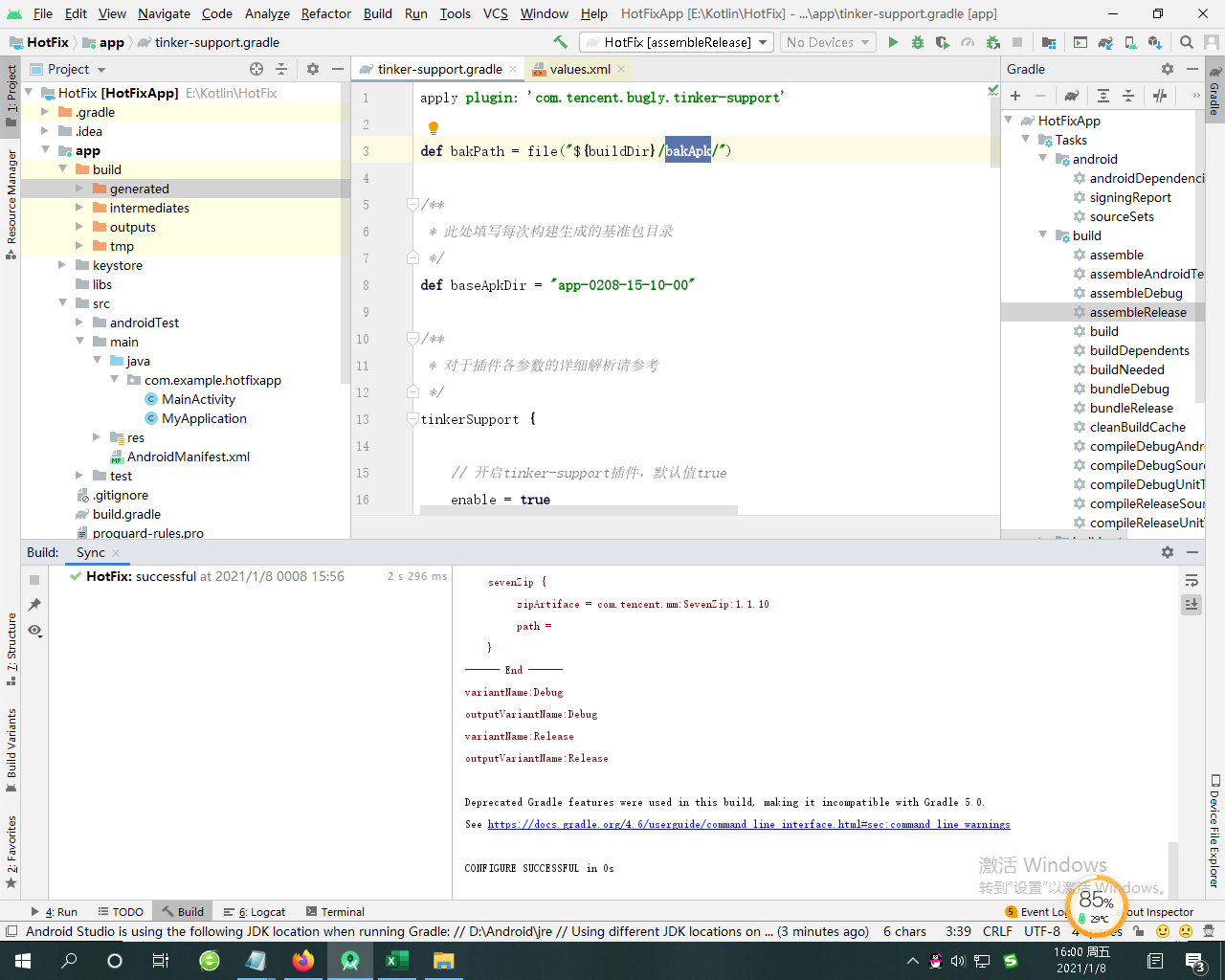
Task: Pin the Build tab with pin icon
Action: tap(34, 605)
